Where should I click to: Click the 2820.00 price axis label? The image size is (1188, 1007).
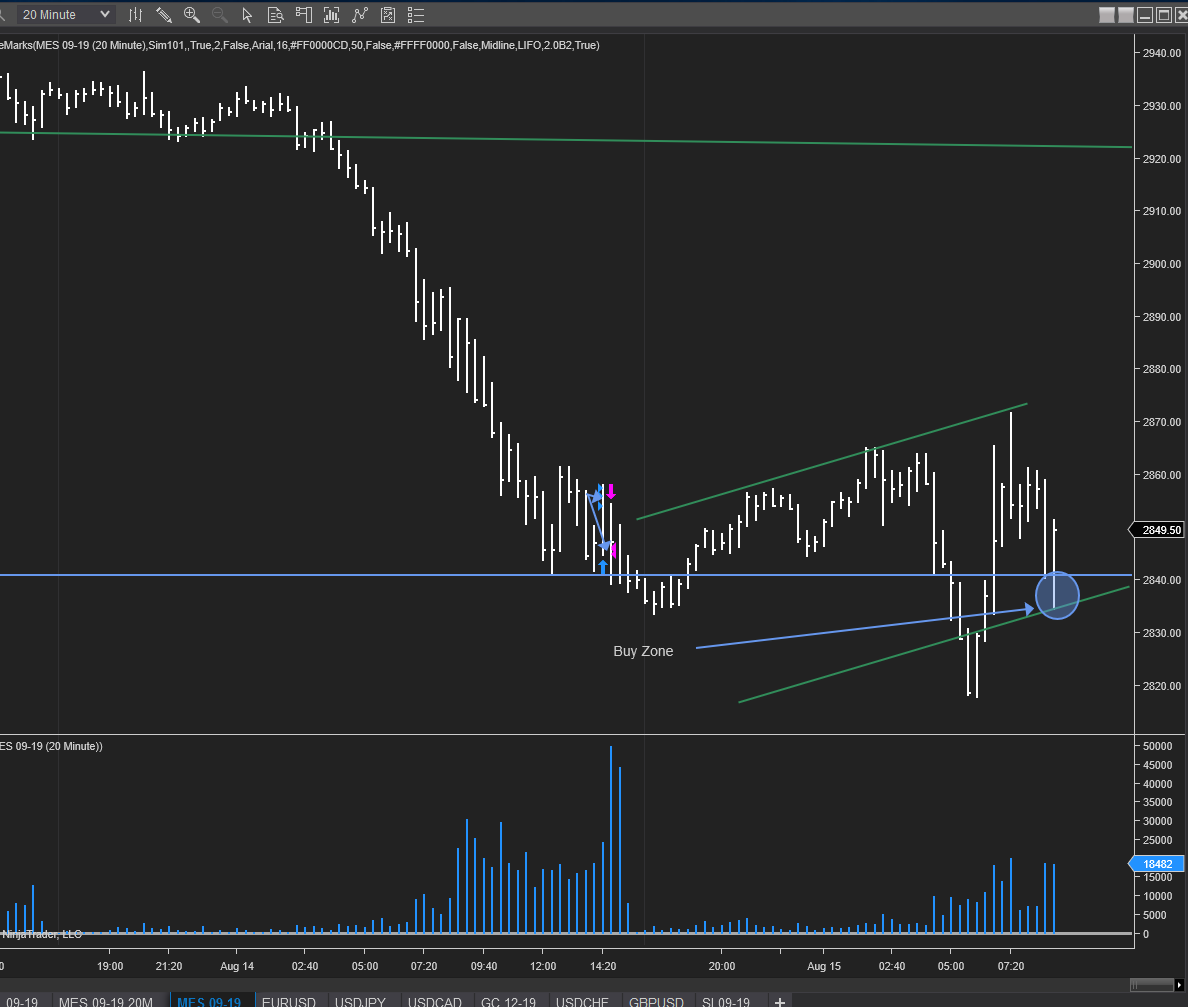pos(1161,686)
